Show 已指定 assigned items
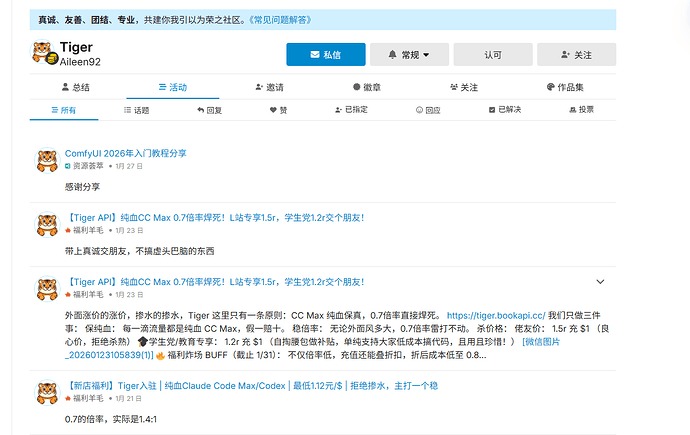Image resolution: width=690 pixels, height=435 pixels. coord(351,110)
